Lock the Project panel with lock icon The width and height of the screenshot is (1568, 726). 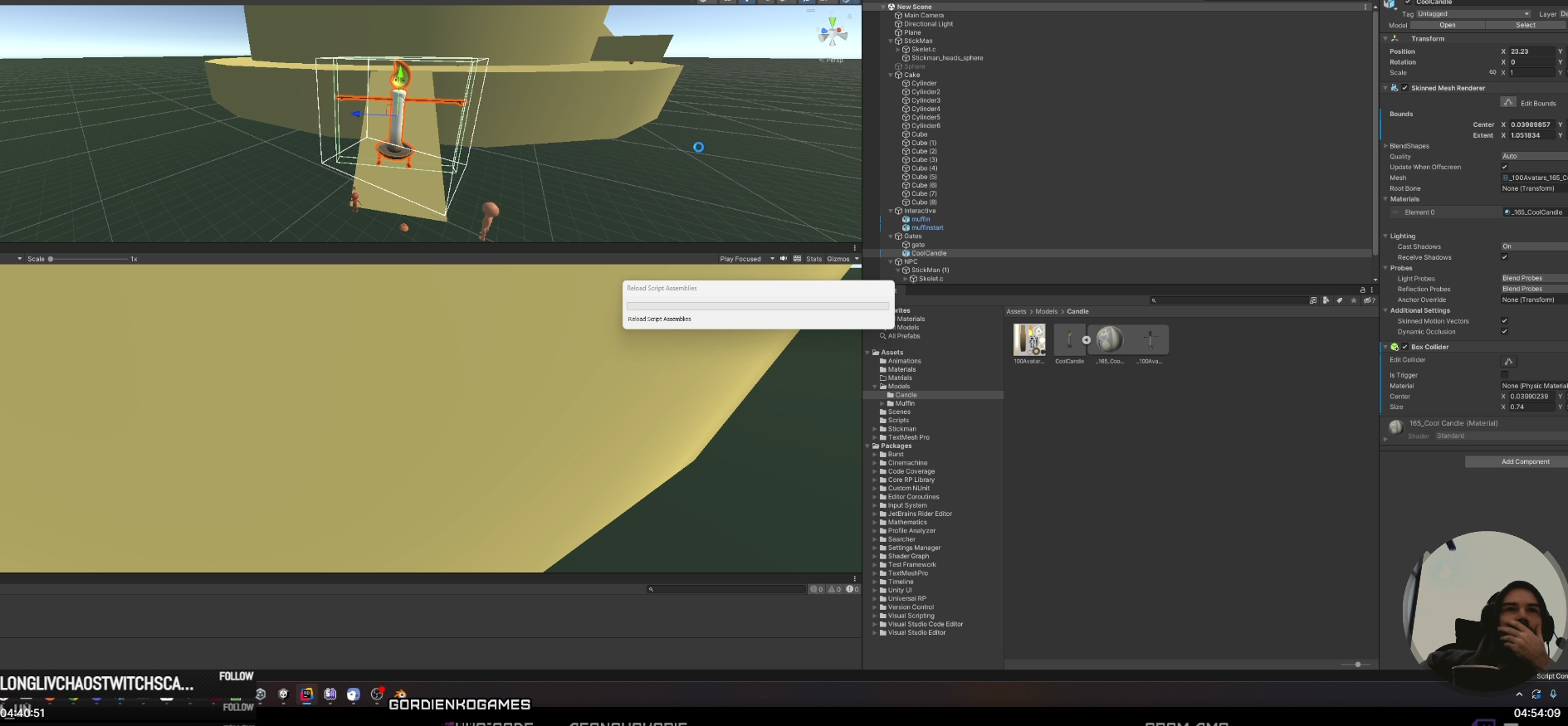[1362, 290]
